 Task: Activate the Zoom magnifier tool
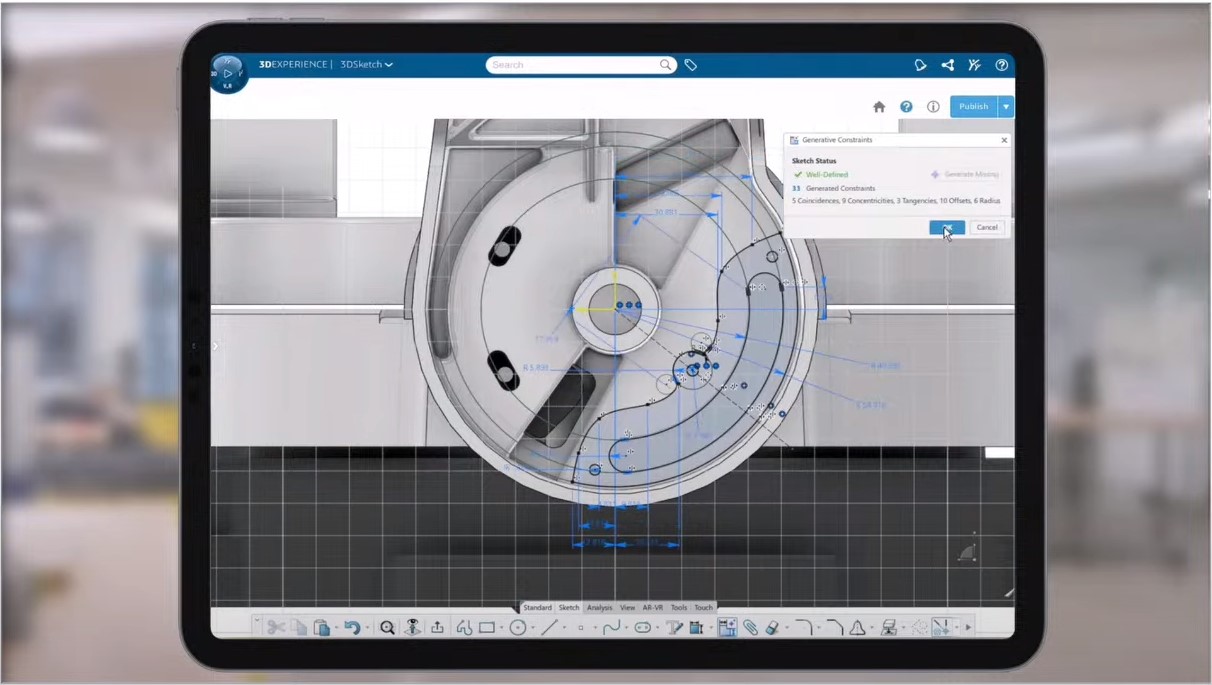coord(387,628)
